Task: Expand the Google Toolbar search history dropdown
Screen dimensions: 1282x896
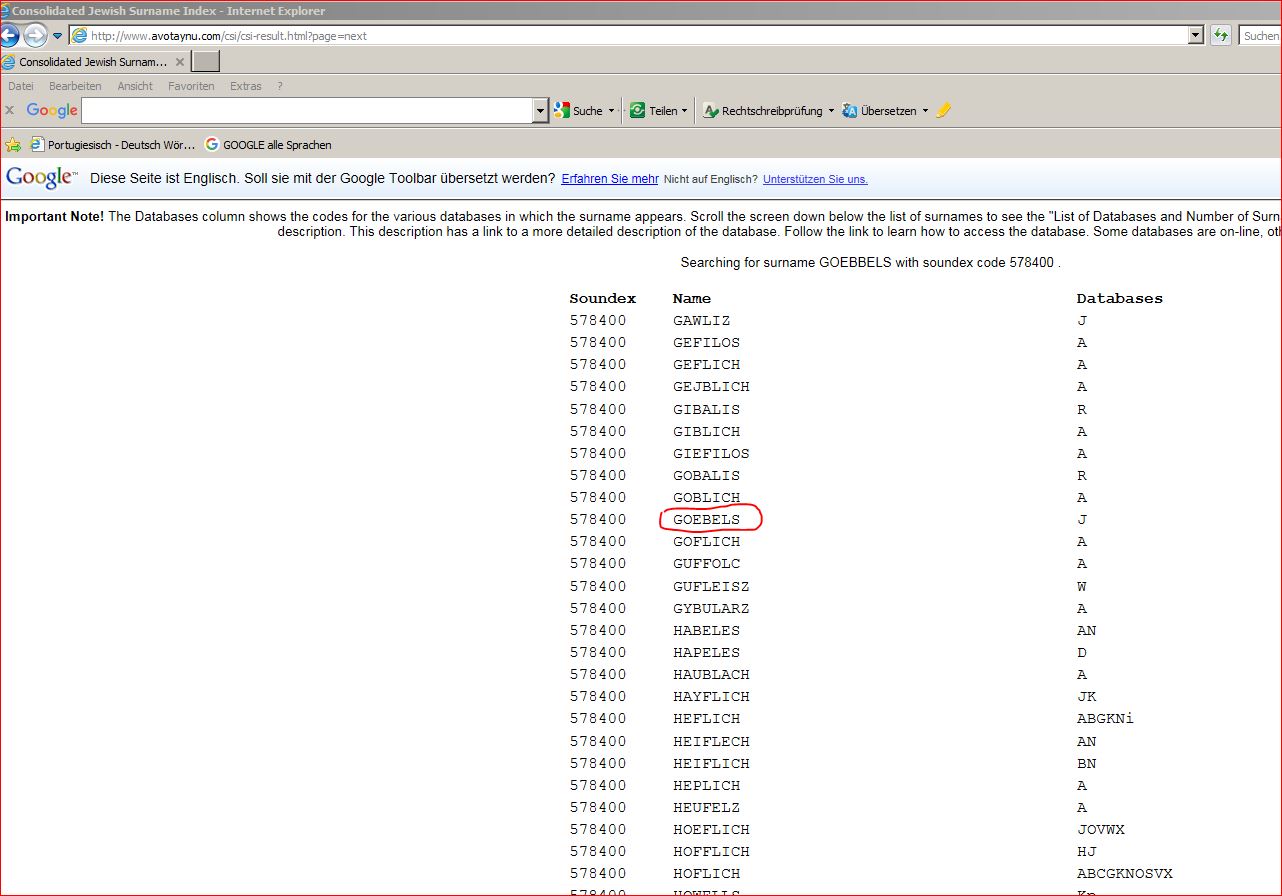Action: pyautogui.click(x=541, y=110)
